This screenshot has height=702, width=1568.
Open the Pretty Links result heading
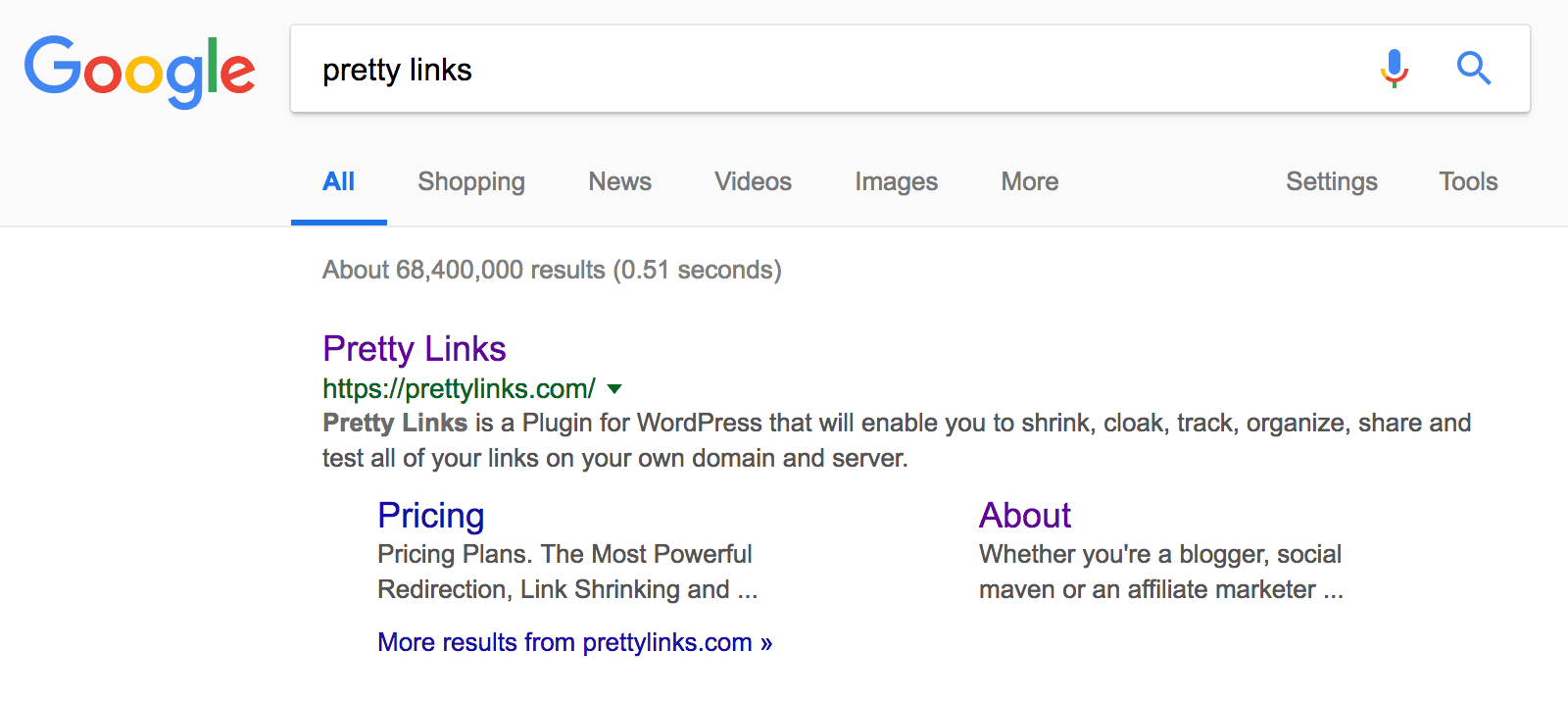[415, 348]
